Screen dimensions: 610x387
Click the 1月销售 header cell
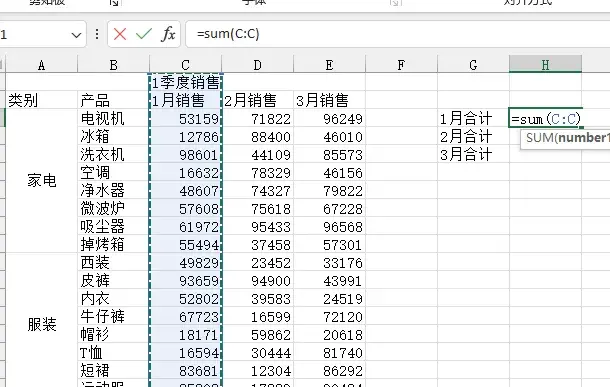point(186,100)
